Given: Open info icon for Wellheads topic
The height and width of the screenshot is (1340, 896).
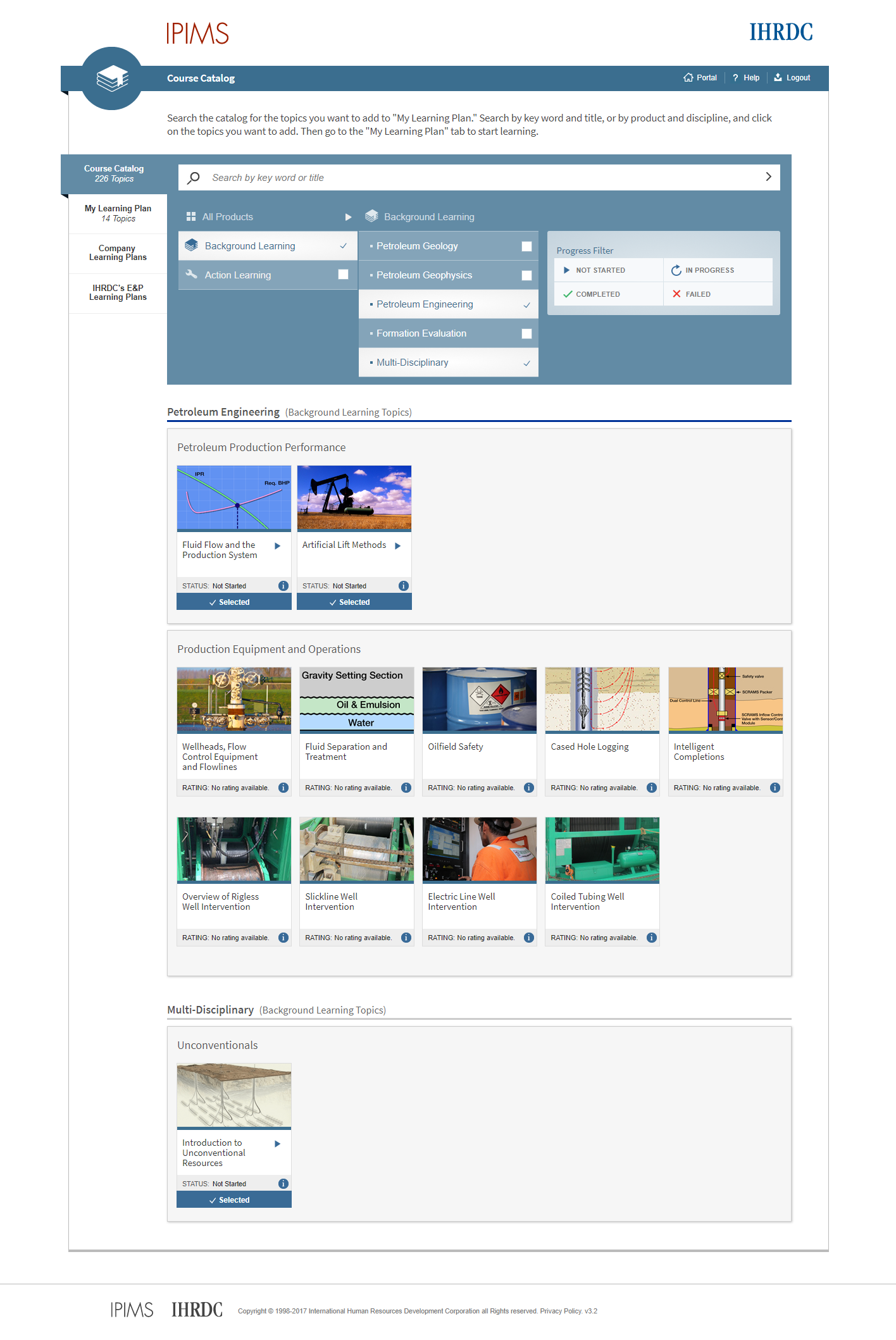Looking at the screenshot, I should pos(283,788).
